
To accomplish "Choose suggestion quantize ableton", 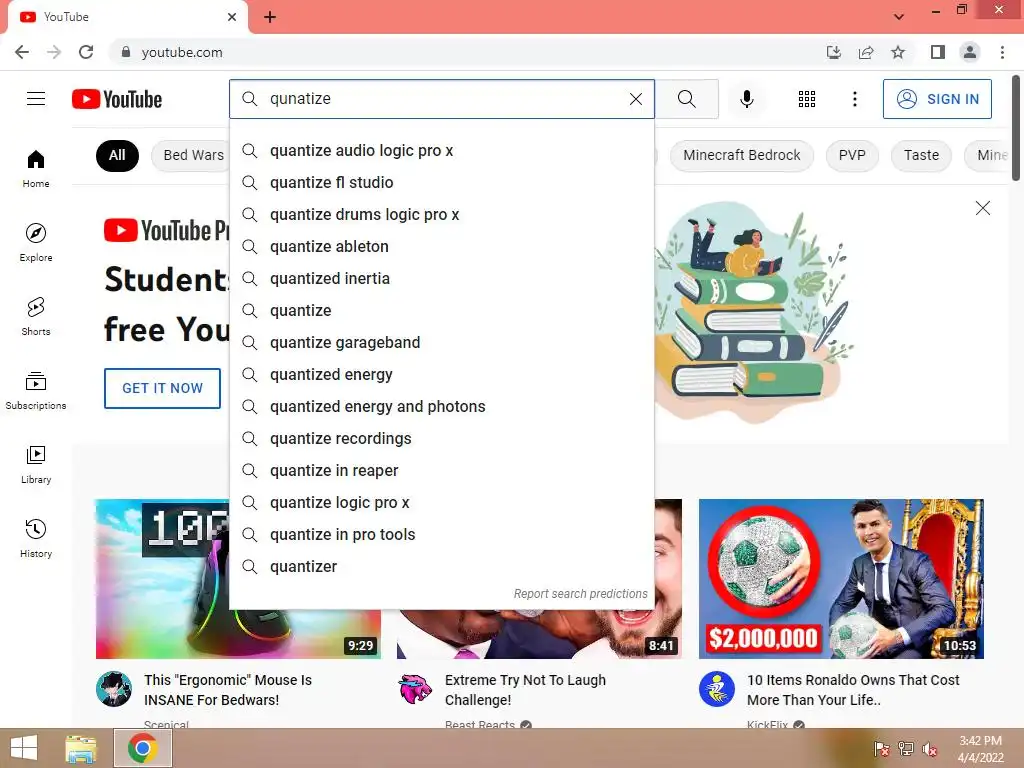I will pyautogui.click(x=441, y=247).
